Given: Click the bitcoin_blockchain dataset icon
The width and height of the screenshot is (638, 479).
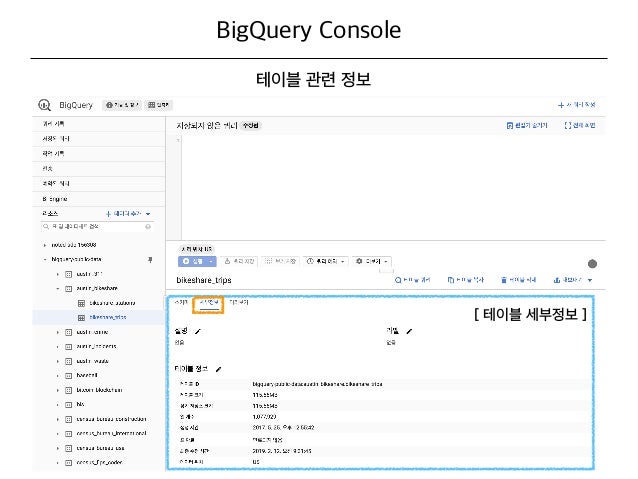Looking at the screenshot, I should [69, 390].
